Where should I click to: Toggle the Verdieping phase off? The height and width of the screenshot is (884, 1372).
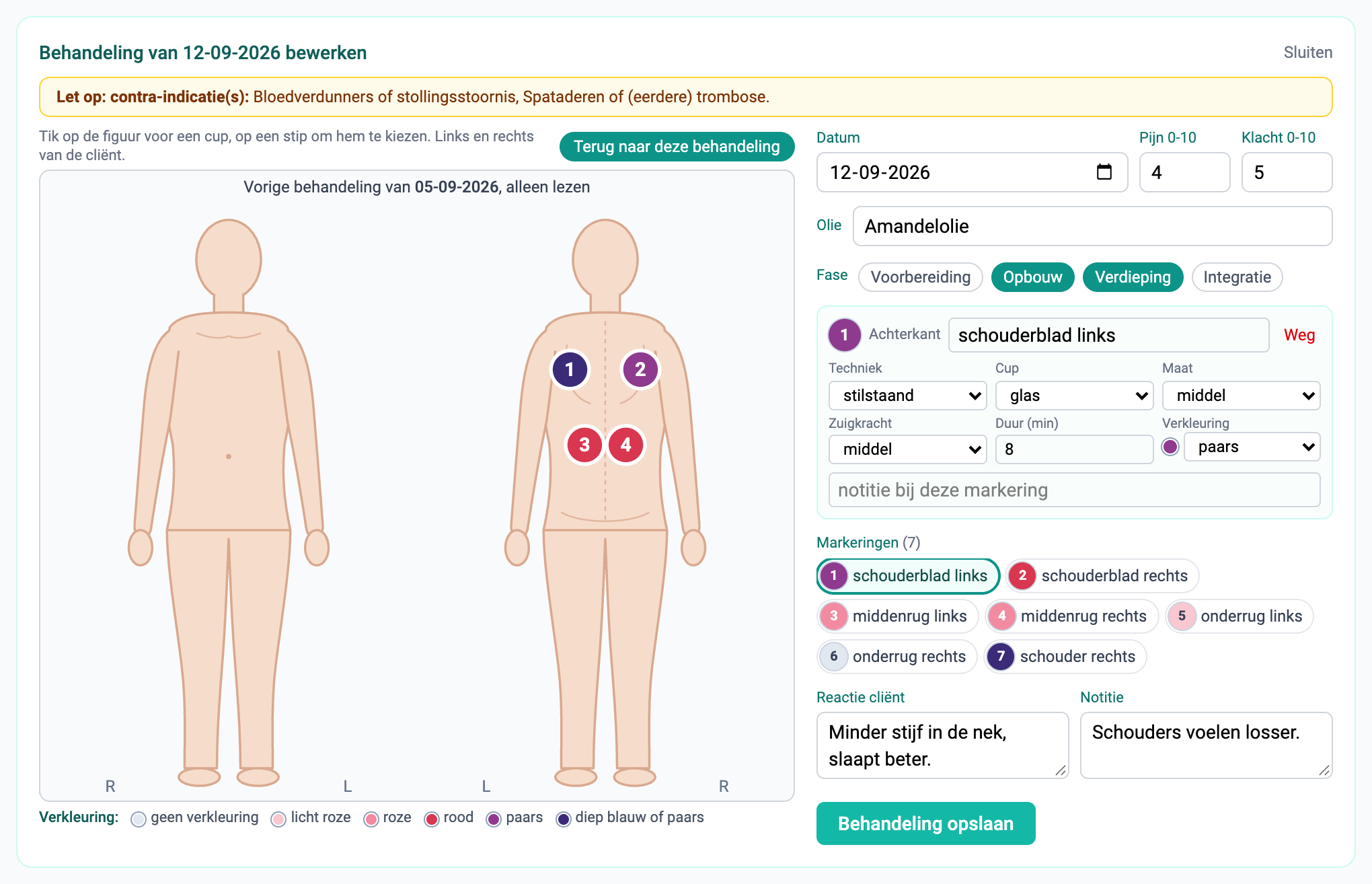(1133, 277)
